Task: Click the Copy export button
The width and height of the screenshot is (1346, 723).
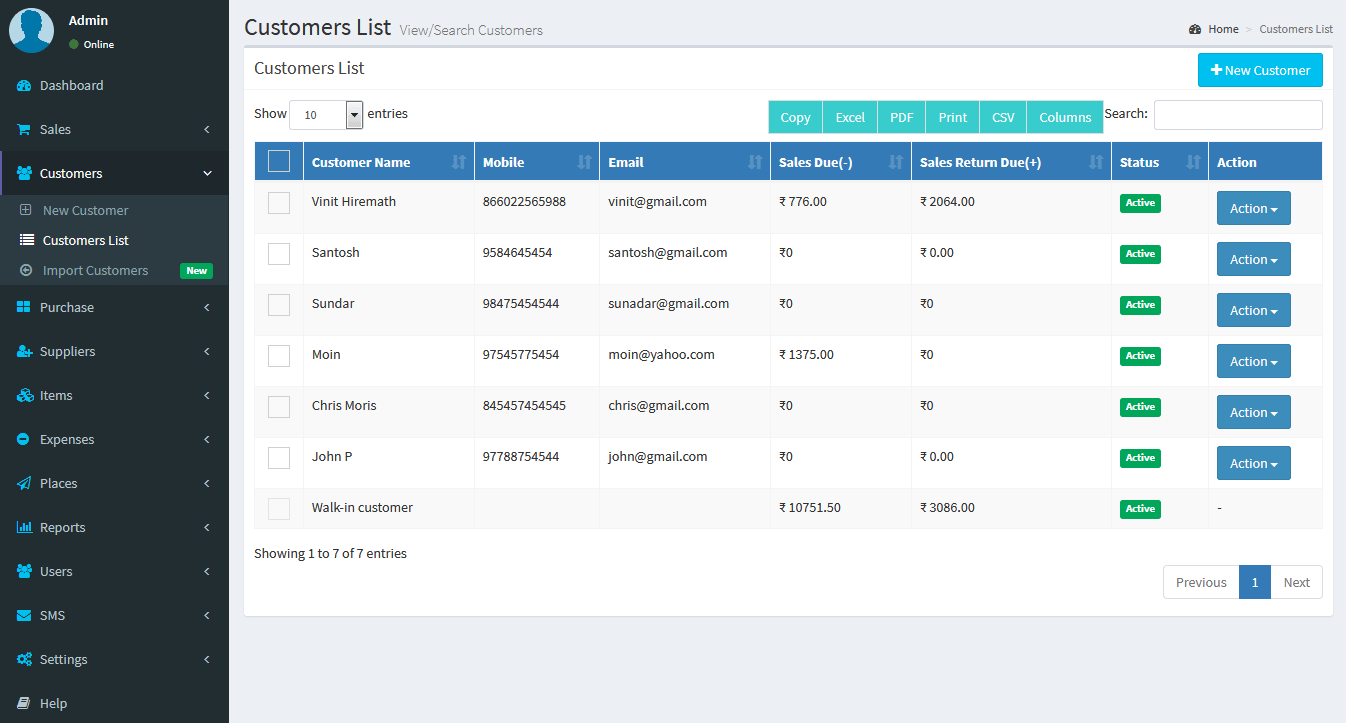Action: pos(795,117)
